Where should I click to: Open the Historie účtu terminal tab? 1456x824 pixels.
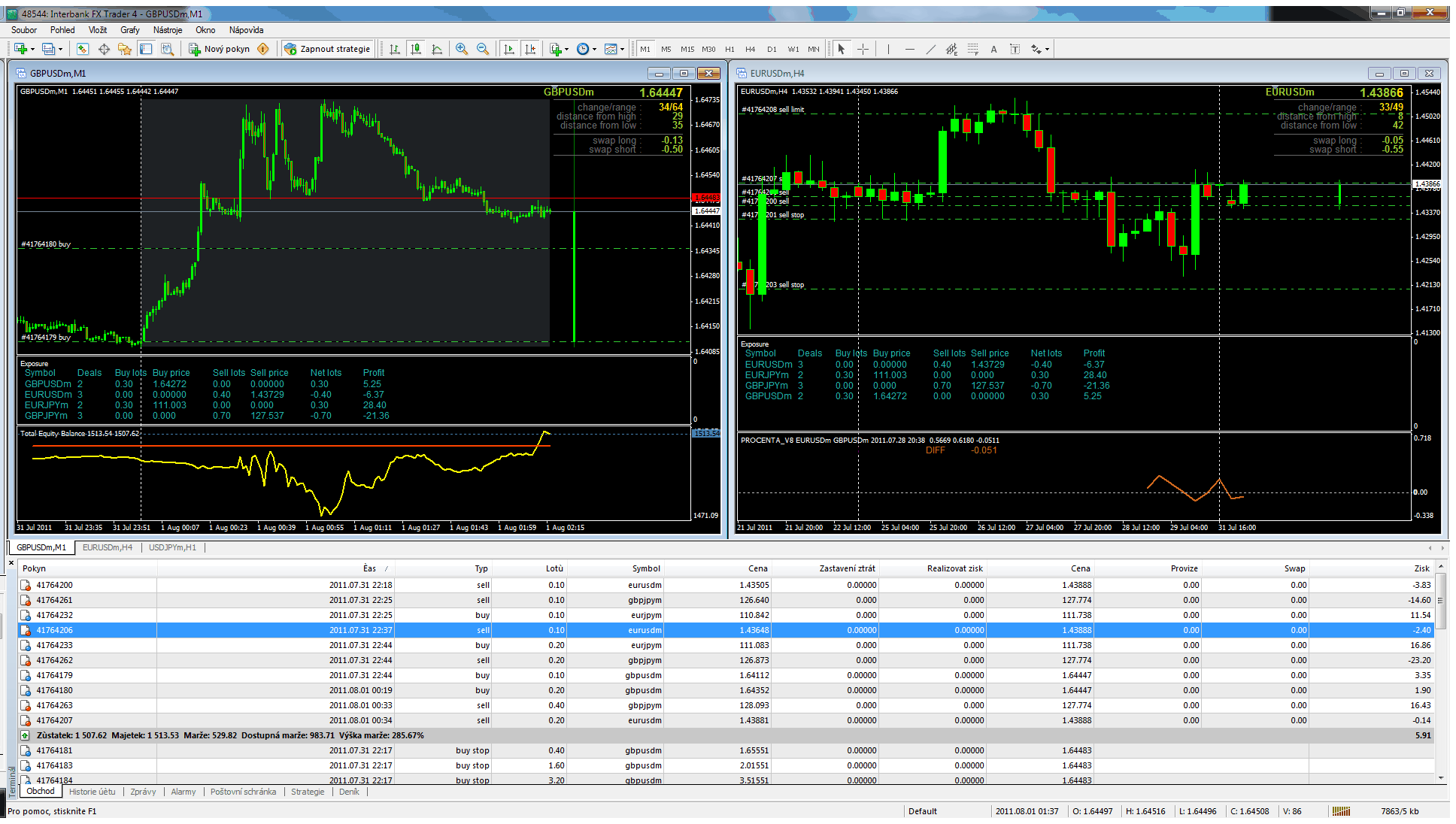(x=93, y=792)
